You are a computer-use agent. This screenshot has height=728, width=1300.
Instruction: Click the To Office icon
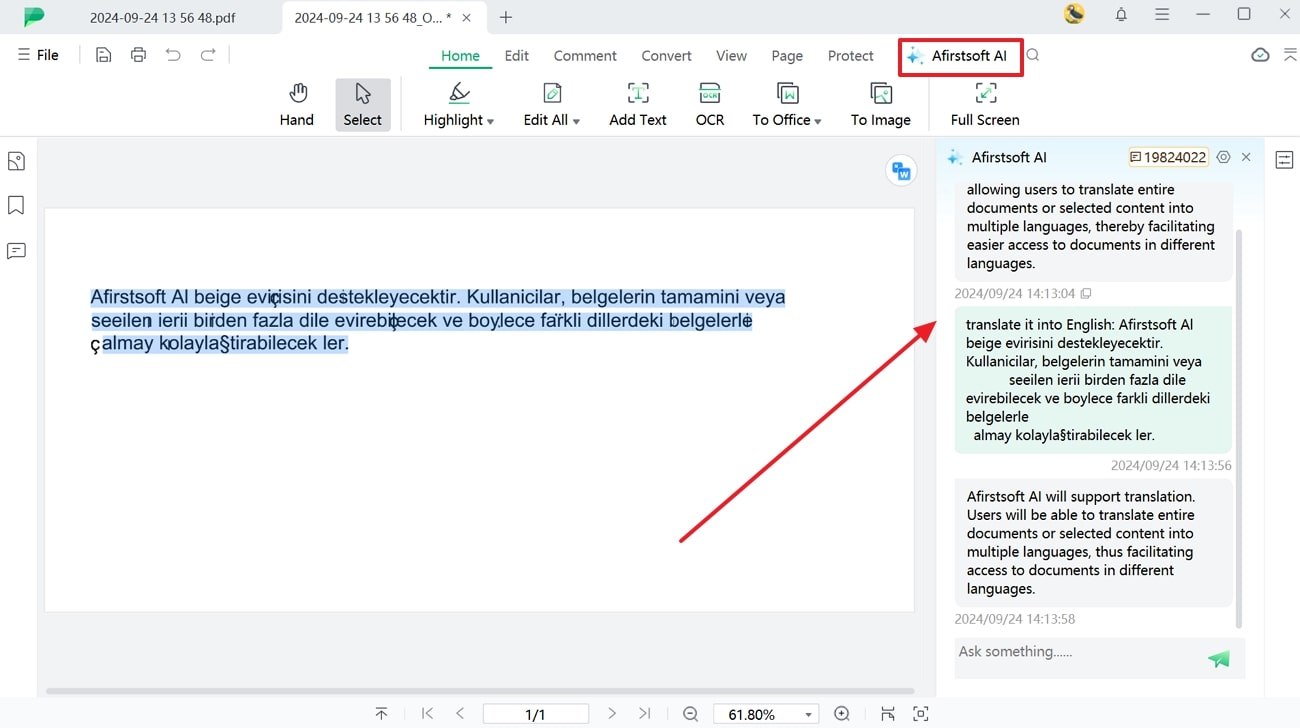[x=788, y=94]
